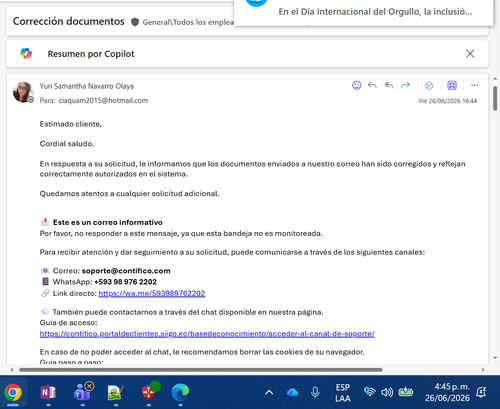Click sender name Yuri Samantha Navarro Olaya
Image resolution: width=500 pixels, height=409 pixels.
click(x=87, y=86)
